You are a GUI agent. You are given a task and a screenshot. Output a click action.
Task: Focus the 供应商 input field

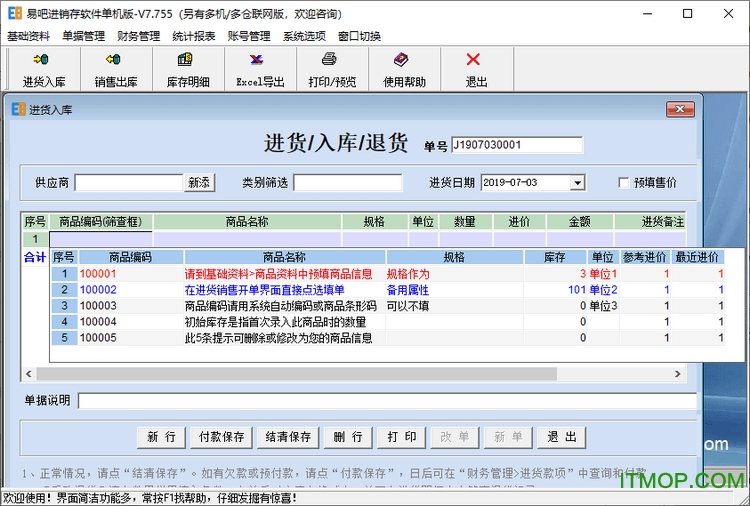click(129, 183)
